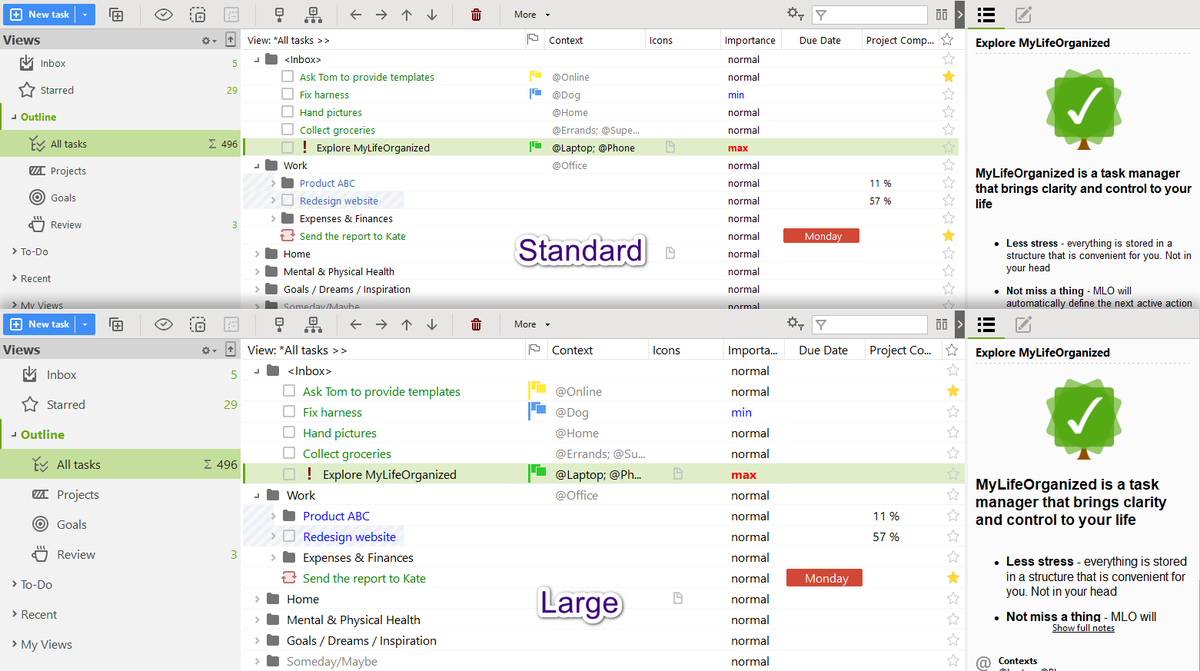Click the trash delete icon in Large toolbar
This screenshot has width=1200, height=671.
[476, 324]
